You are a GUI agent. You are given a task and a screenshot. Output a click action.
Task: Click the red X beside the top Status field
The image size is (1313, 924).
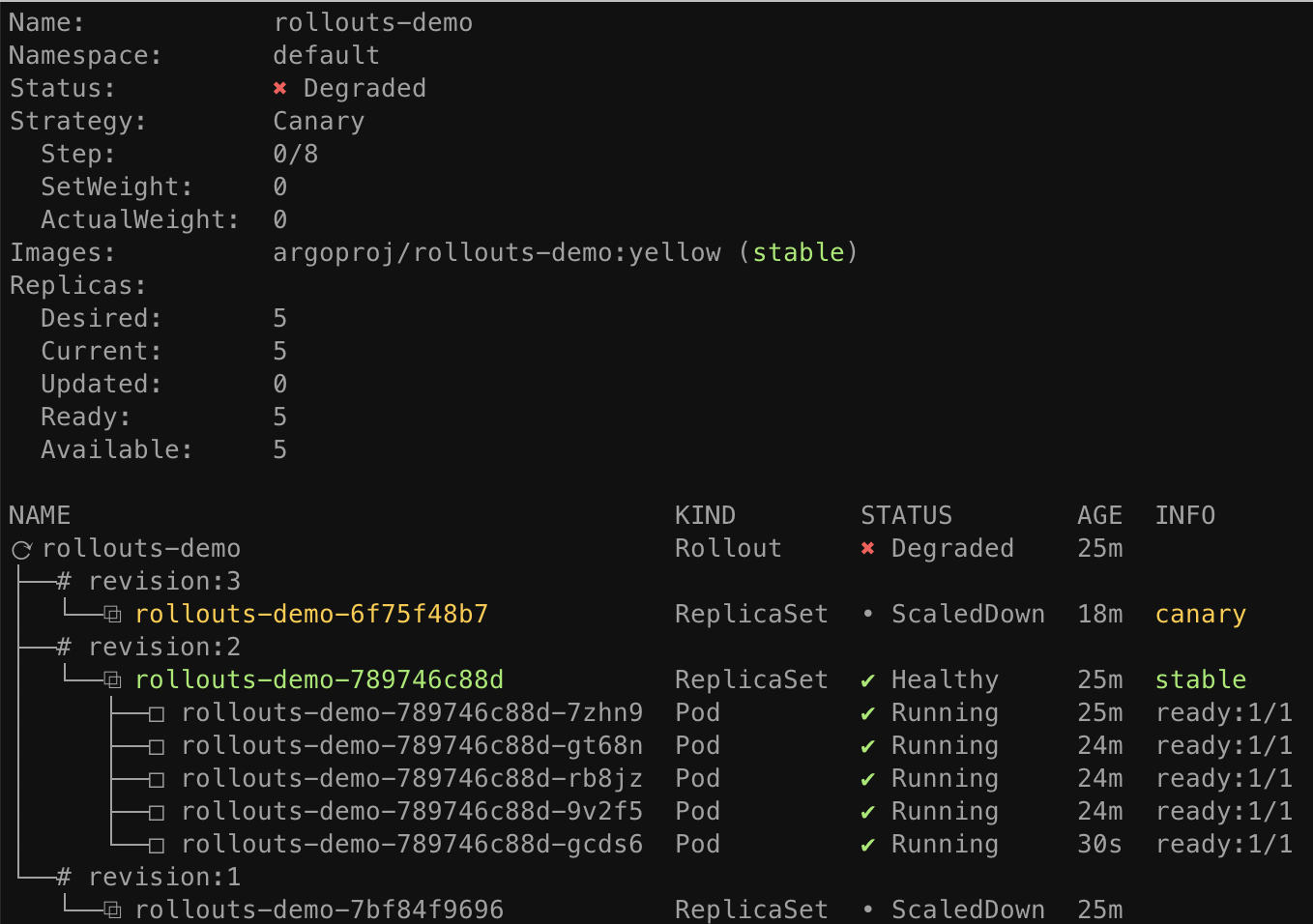[279, 89]
